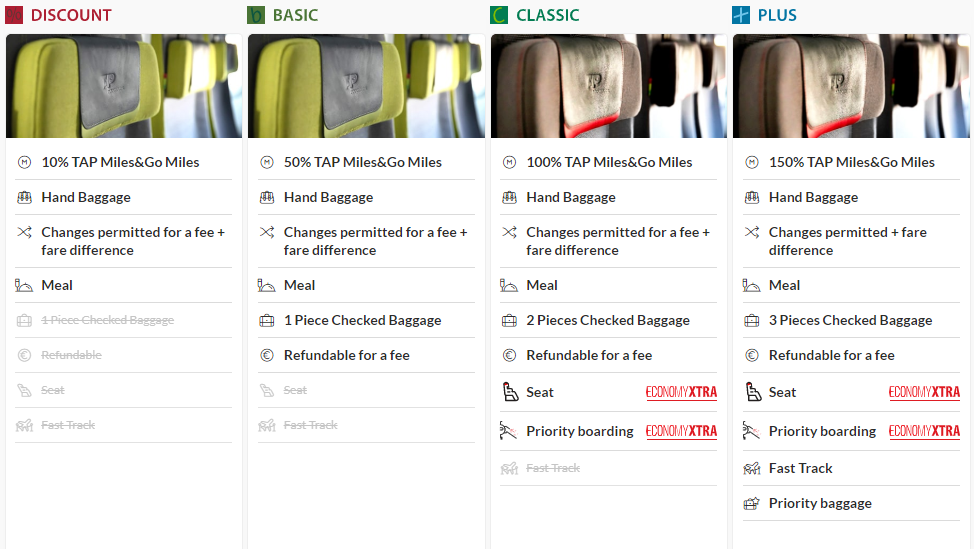
Task: Click the Basic fare header icon
Action: [x=256, y=15]
